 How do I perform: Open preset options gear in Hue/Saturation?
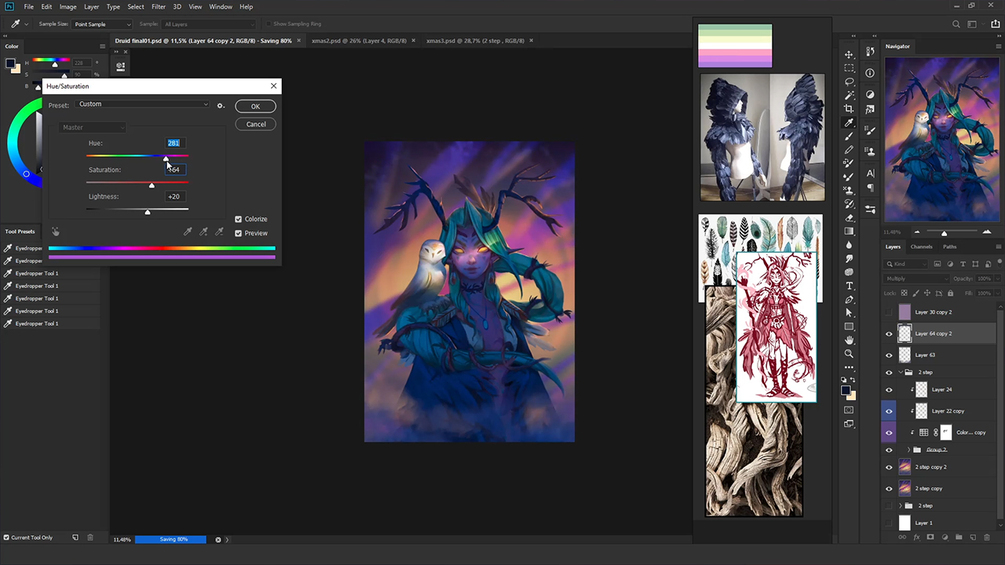click(220, 106)
